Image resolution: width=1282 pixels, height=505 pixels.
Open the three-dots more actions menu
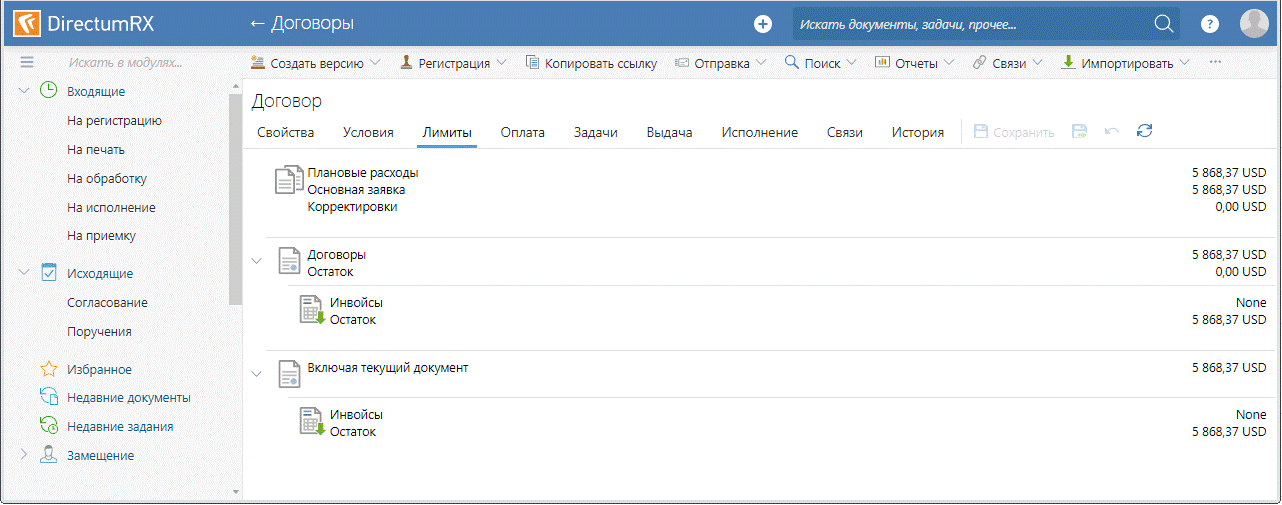click(1216, 62)
